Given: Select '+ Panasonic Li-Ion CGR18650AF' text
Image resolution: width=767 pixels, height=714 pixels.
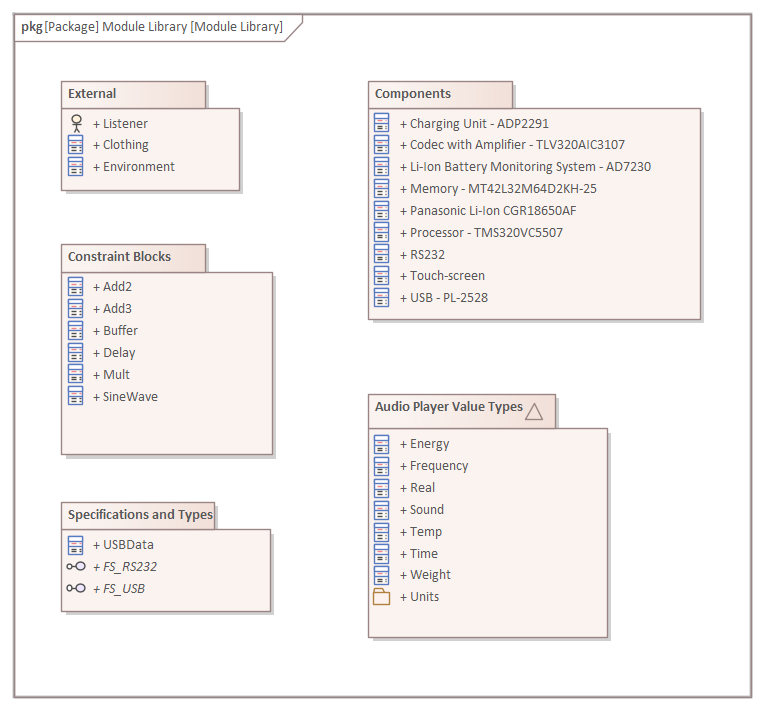Looking at the screenshot, I should pyautogui.click(x=488, y=211).
